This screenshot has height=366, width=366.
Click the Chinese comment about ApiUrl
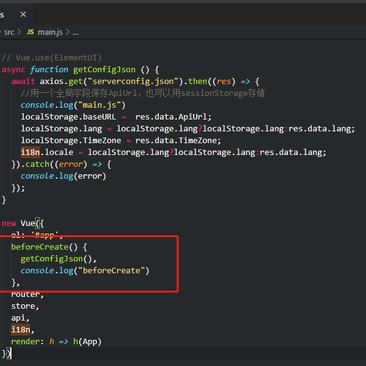142,93
